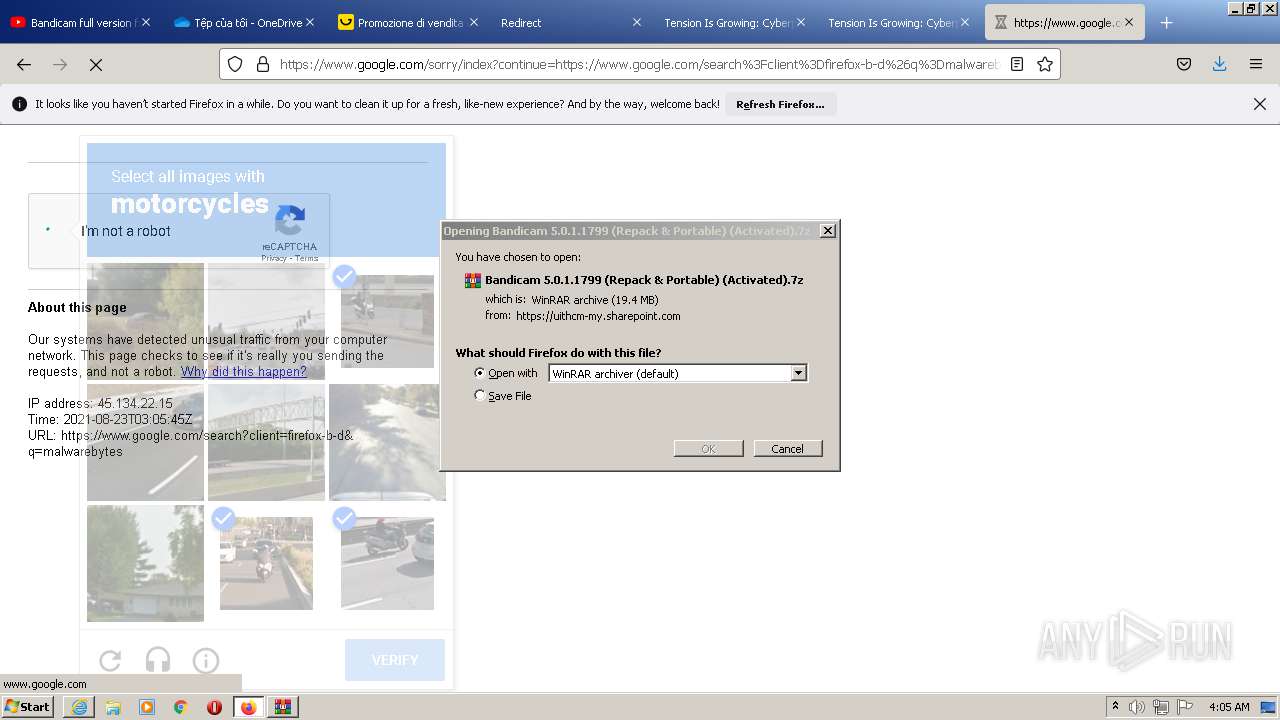Close the active google.com tab

tap(1129, 22)
